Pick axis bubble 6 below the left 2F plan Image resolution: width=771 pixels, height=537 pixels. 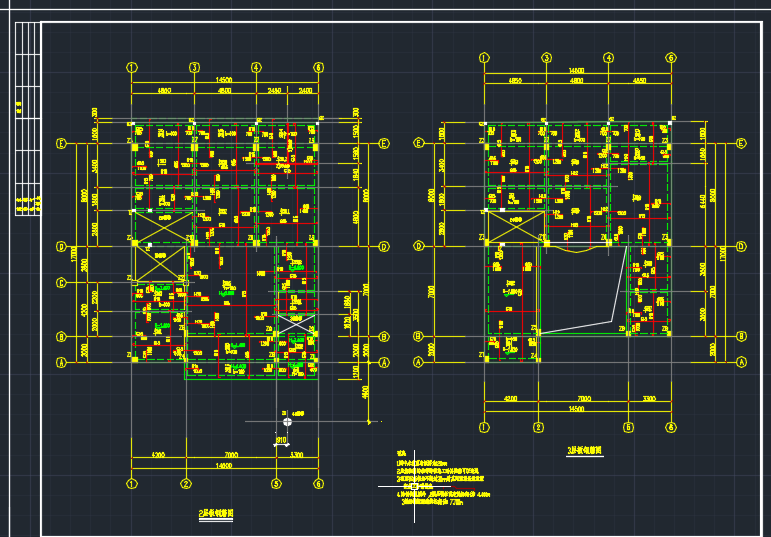(319, 484)
